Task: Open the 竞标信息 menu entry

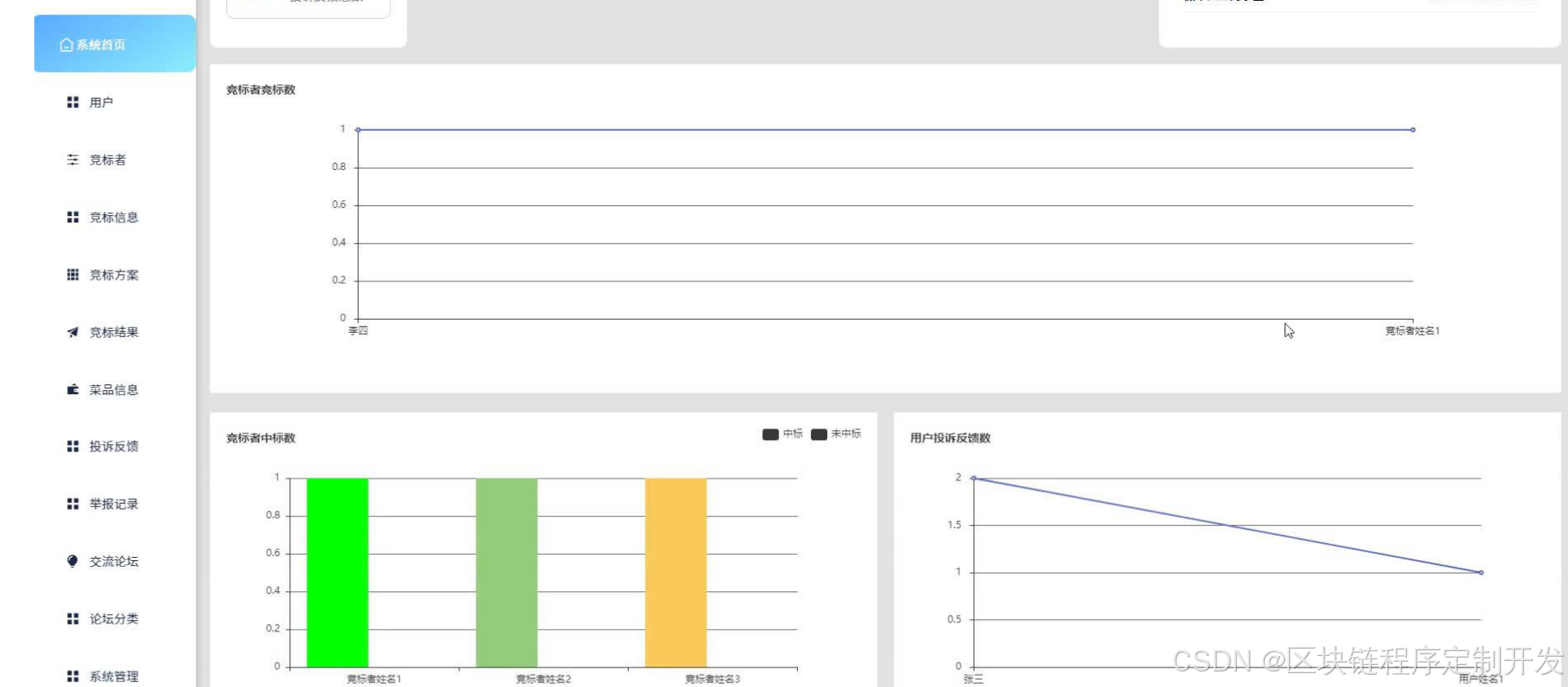Action: (x=114, y=217)
